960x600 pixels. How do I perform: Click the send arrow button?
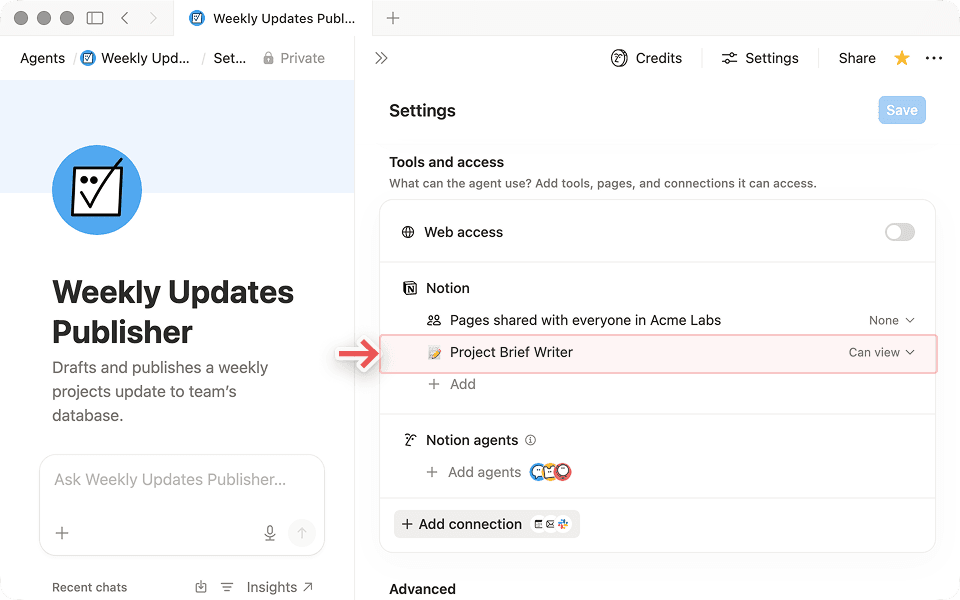302,533
